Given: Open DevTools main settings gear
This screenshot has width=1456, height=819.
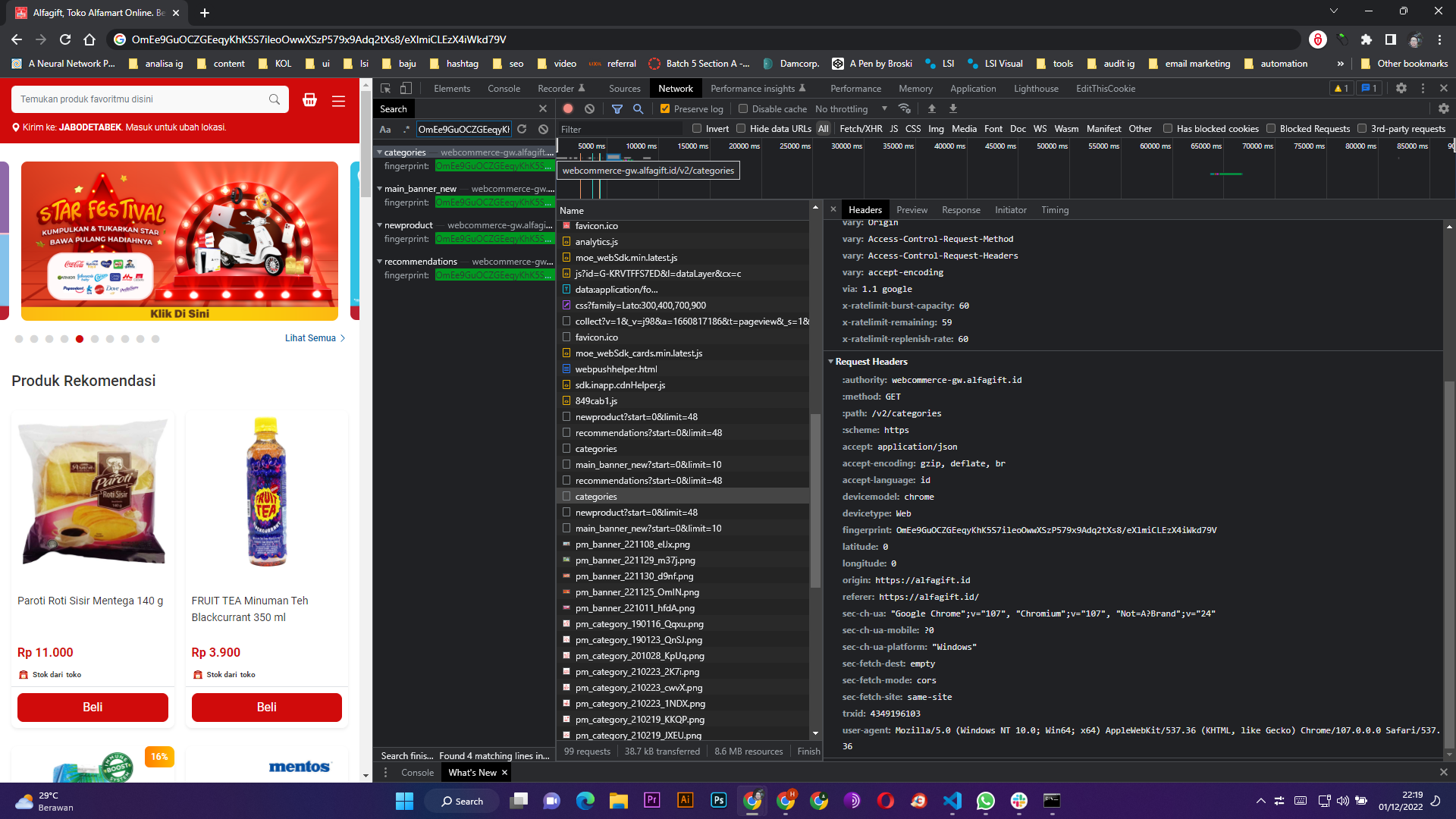Looking at the screenshot, I should coord(1401,89).
